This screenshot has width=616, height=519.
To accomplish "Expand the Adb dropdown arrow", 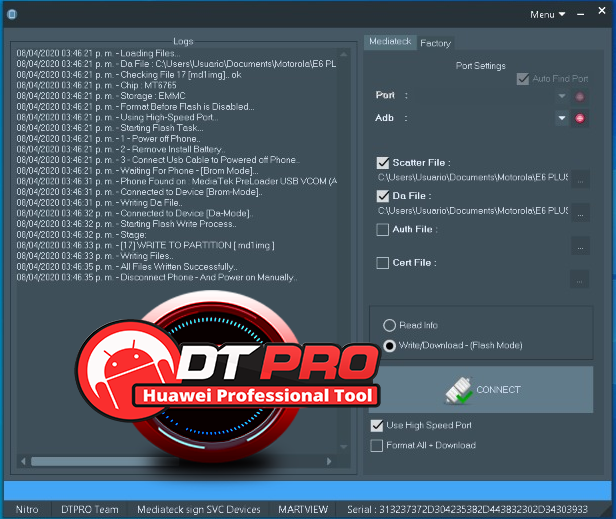I will [562, 118].
